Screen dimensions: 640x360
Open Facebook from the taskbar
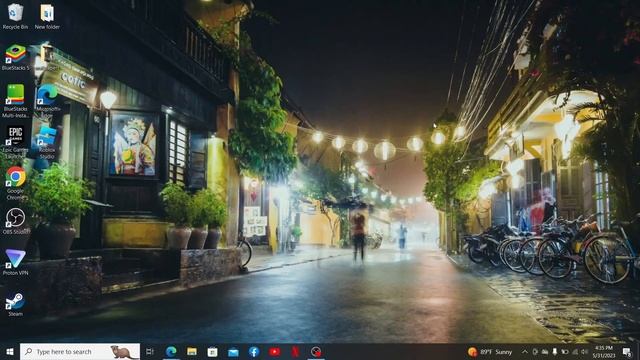[254, 351]
